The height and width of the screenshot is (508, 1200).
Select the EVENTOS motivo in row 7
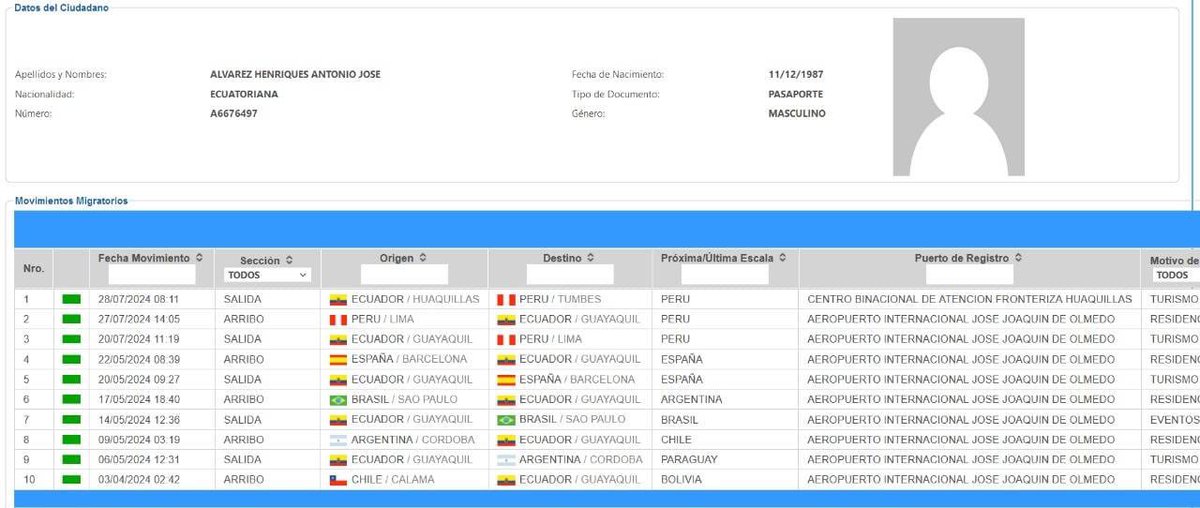pyautogui.click(x=1175, y=419)
